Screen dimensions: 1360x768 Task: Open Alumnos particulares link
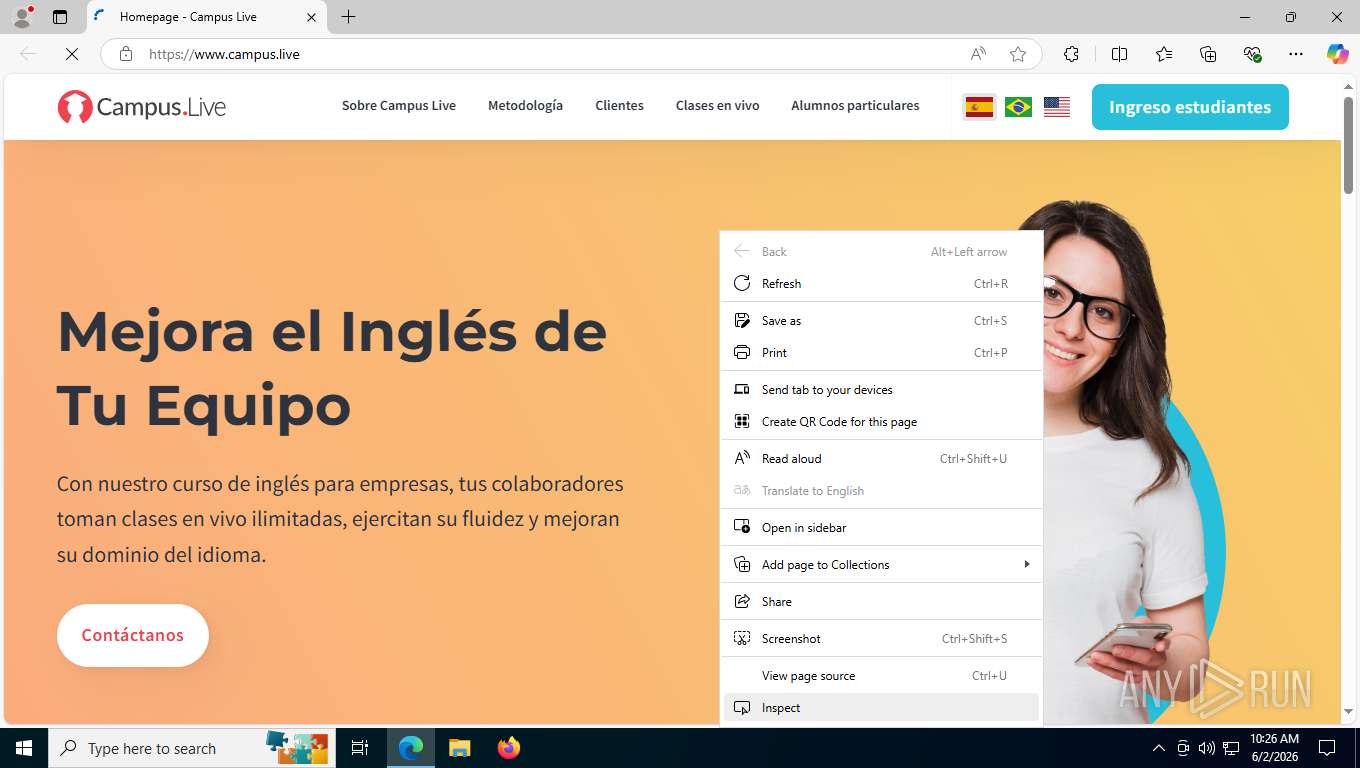[x=855, y=105]
